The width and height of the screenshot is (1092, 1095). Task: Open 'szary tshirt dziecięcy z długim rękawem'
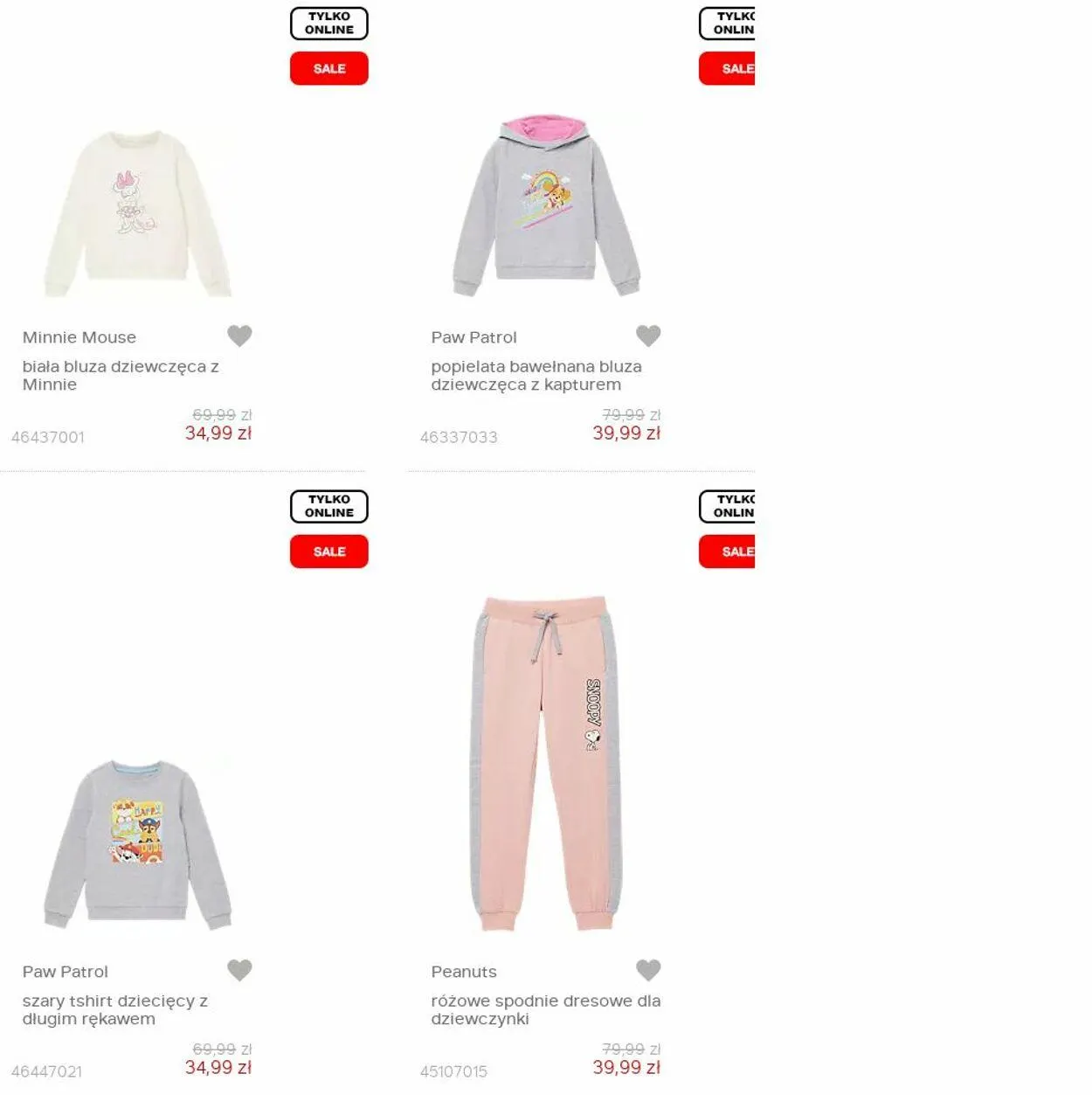coord(115,1010)
